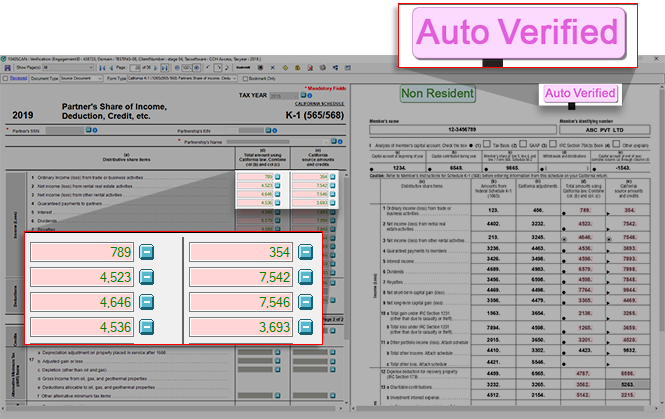Open the Partner's SSN dropdown
The width and height of the screenshot is (665, 419).
point(65,131)
